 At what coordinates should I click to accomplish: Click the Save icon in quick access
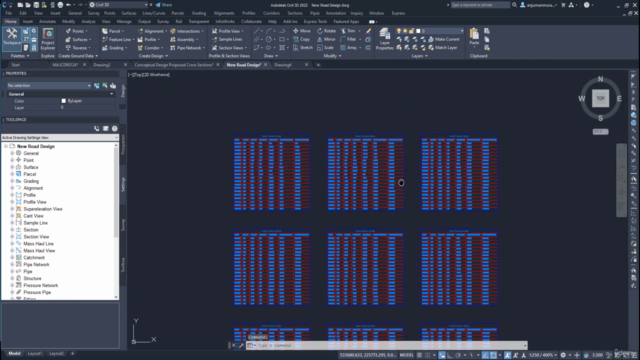[36, 5]
